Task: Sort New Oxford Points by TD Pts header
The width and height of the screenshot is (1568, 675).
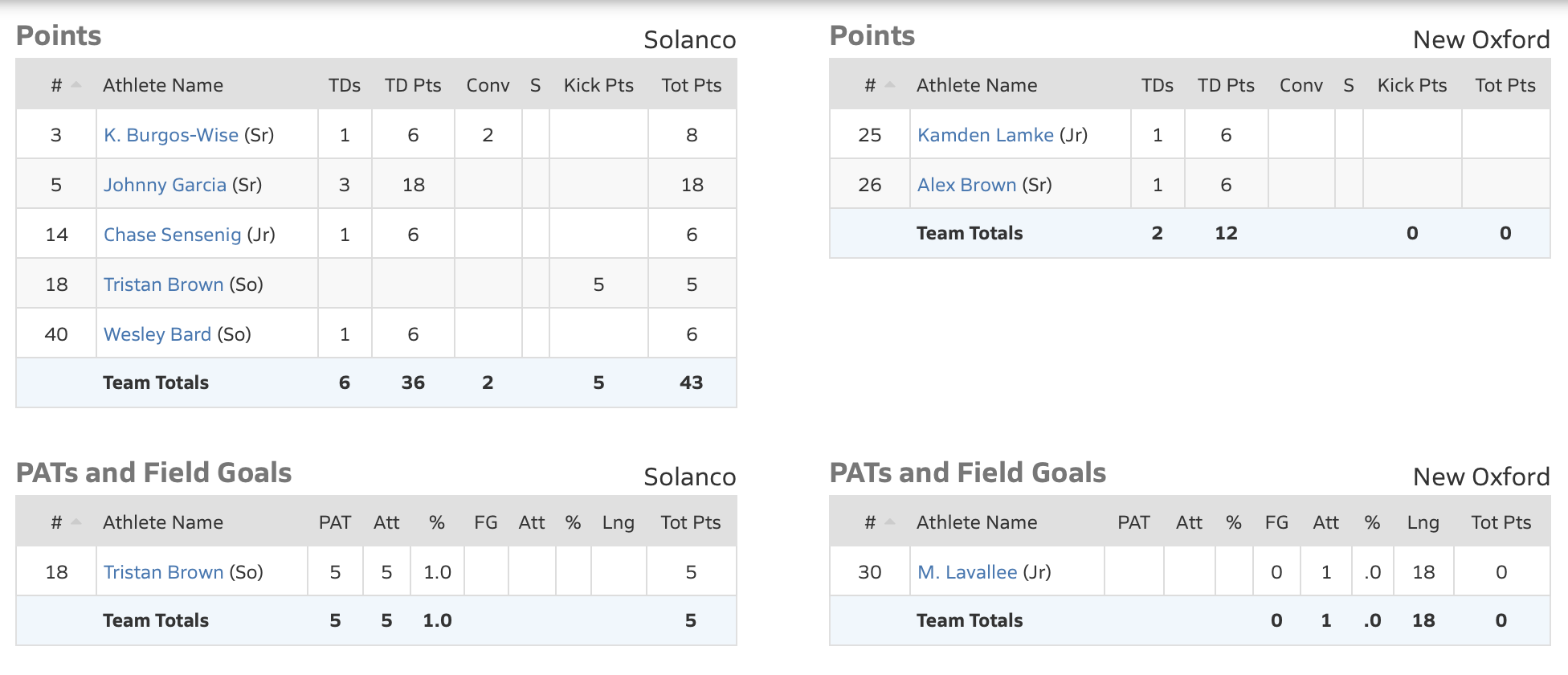Action: [x=1225, y=85]
